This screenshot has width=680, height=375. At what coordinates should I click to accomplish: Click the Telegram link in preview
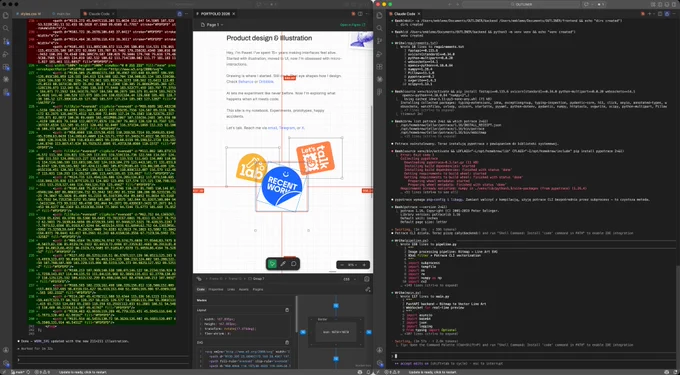(x=286, y=128)
